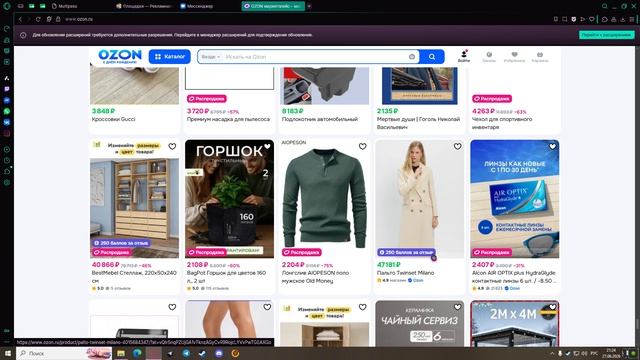Open the Подлокотник автомобильный link

tap(320, 119)
